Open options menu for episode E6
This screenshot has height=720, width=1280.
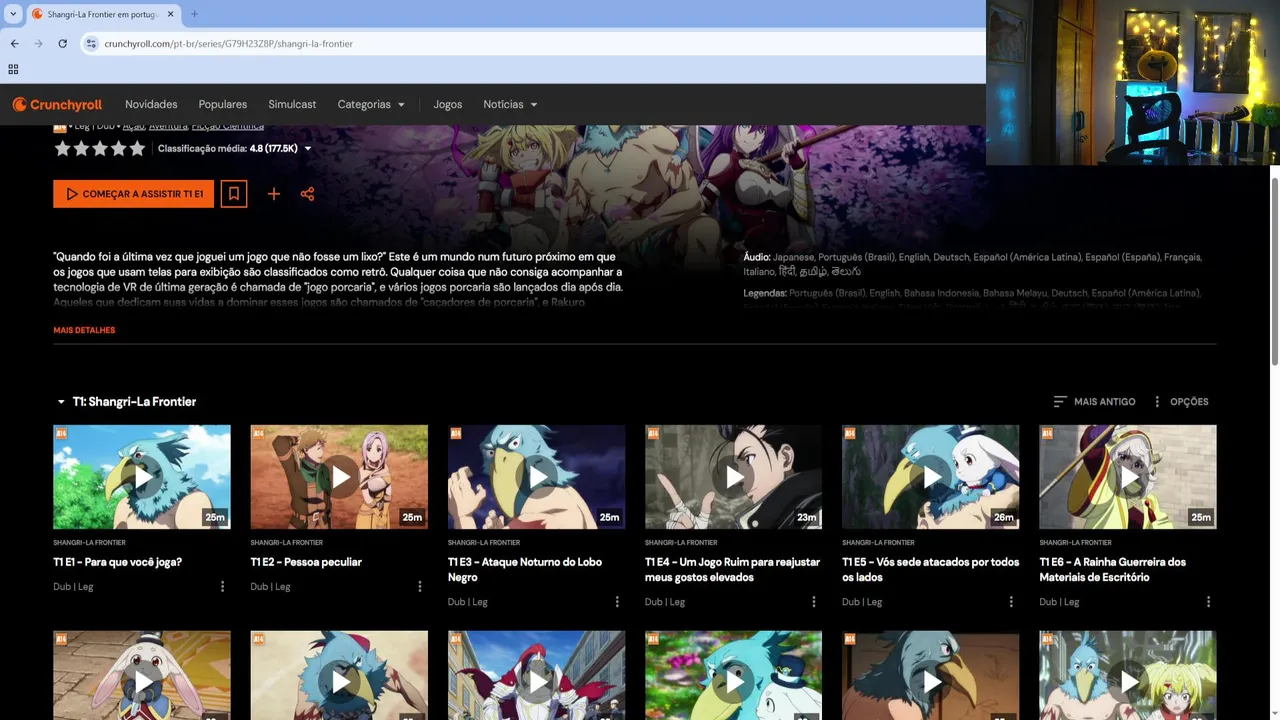(1208, 602)
